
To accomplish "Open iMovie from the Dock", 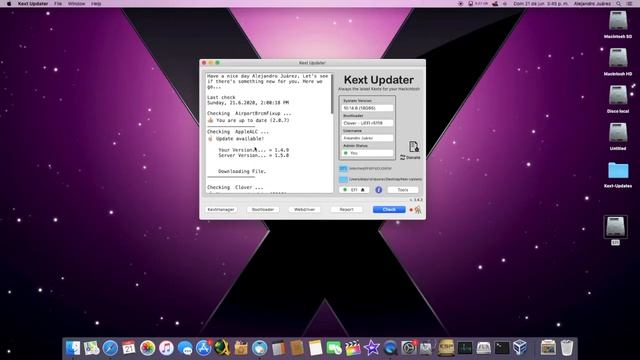I will [x=371, y=348].
